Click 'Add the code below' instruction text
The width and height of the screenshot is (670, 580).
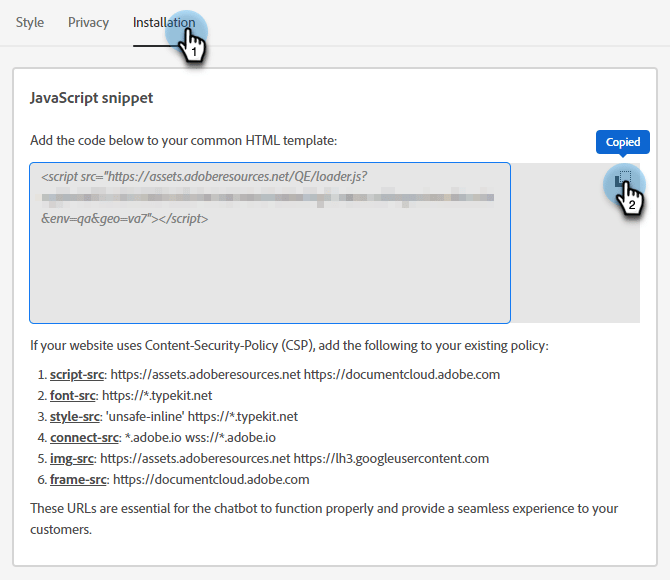point(184,141)
